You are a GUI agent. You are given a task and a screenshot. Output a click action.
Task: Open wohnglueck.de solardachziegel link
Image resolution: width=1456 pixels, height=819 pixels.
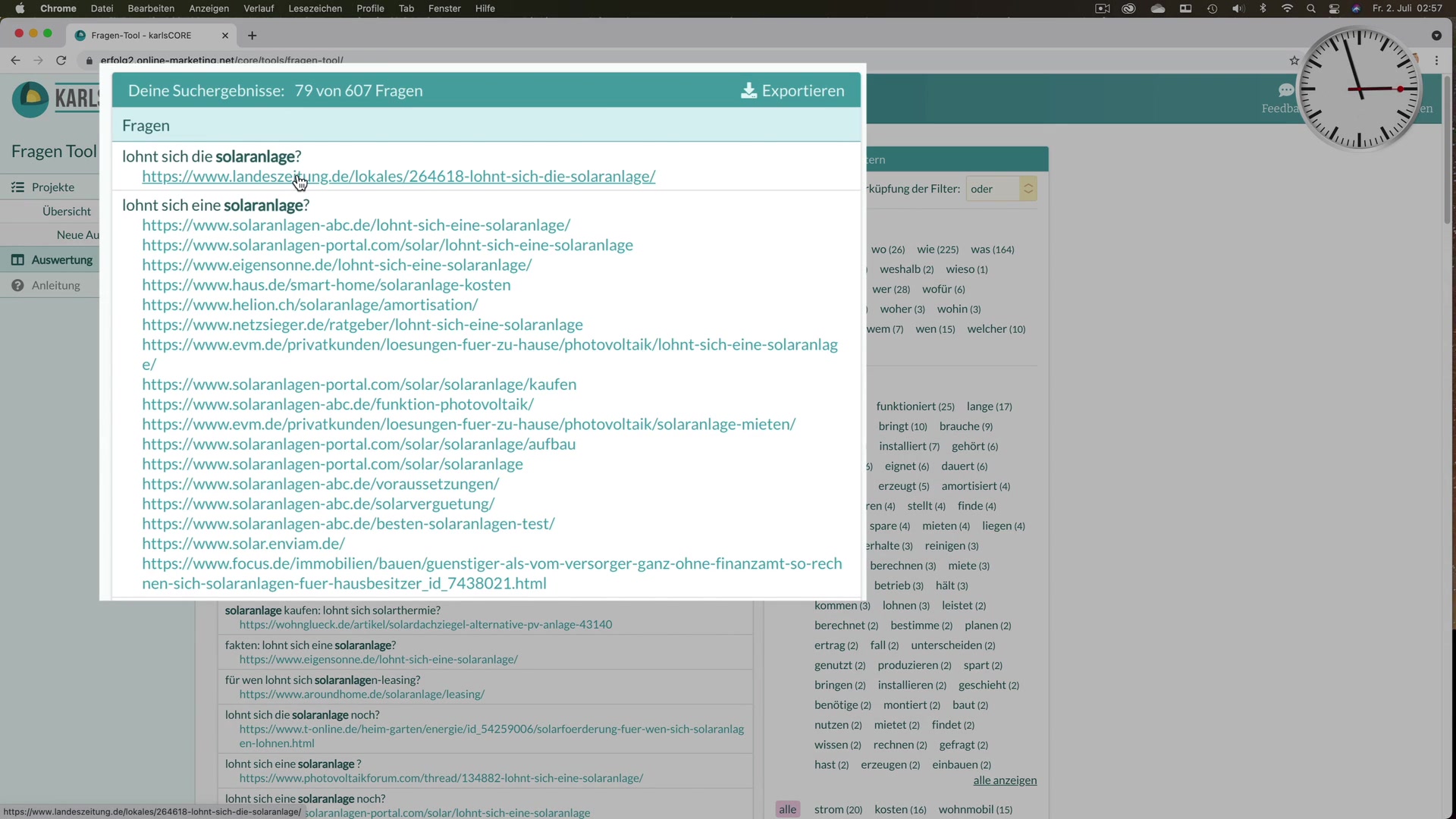coord(425,625)
